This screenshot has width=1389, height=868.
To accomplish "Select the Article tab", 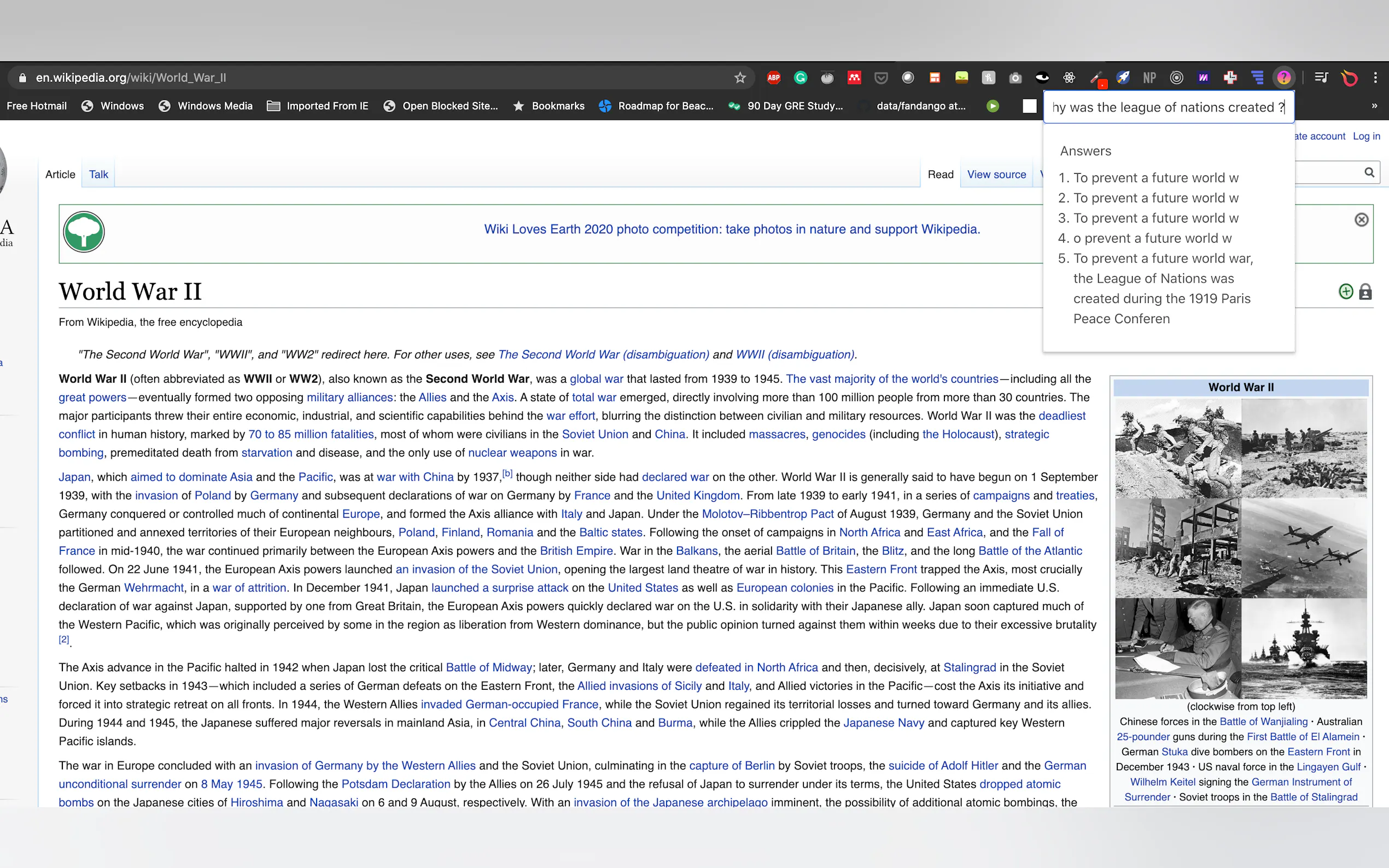I will point(60,174).
